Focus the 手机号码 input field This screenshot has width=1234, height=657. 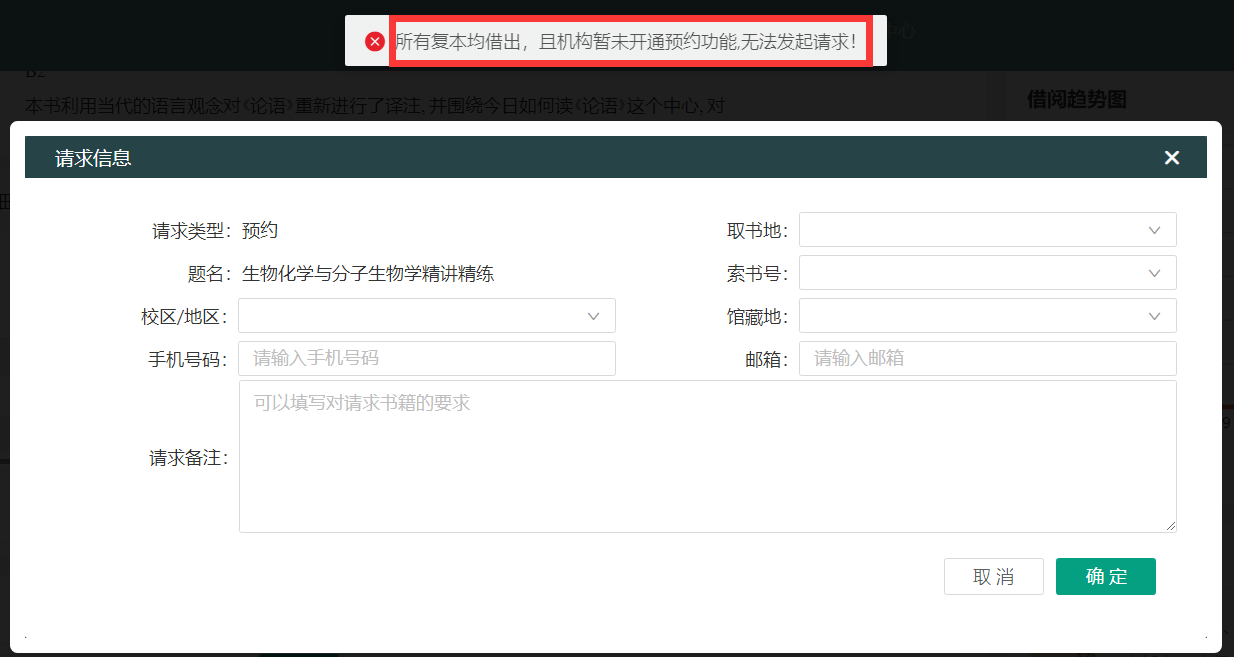427,358
